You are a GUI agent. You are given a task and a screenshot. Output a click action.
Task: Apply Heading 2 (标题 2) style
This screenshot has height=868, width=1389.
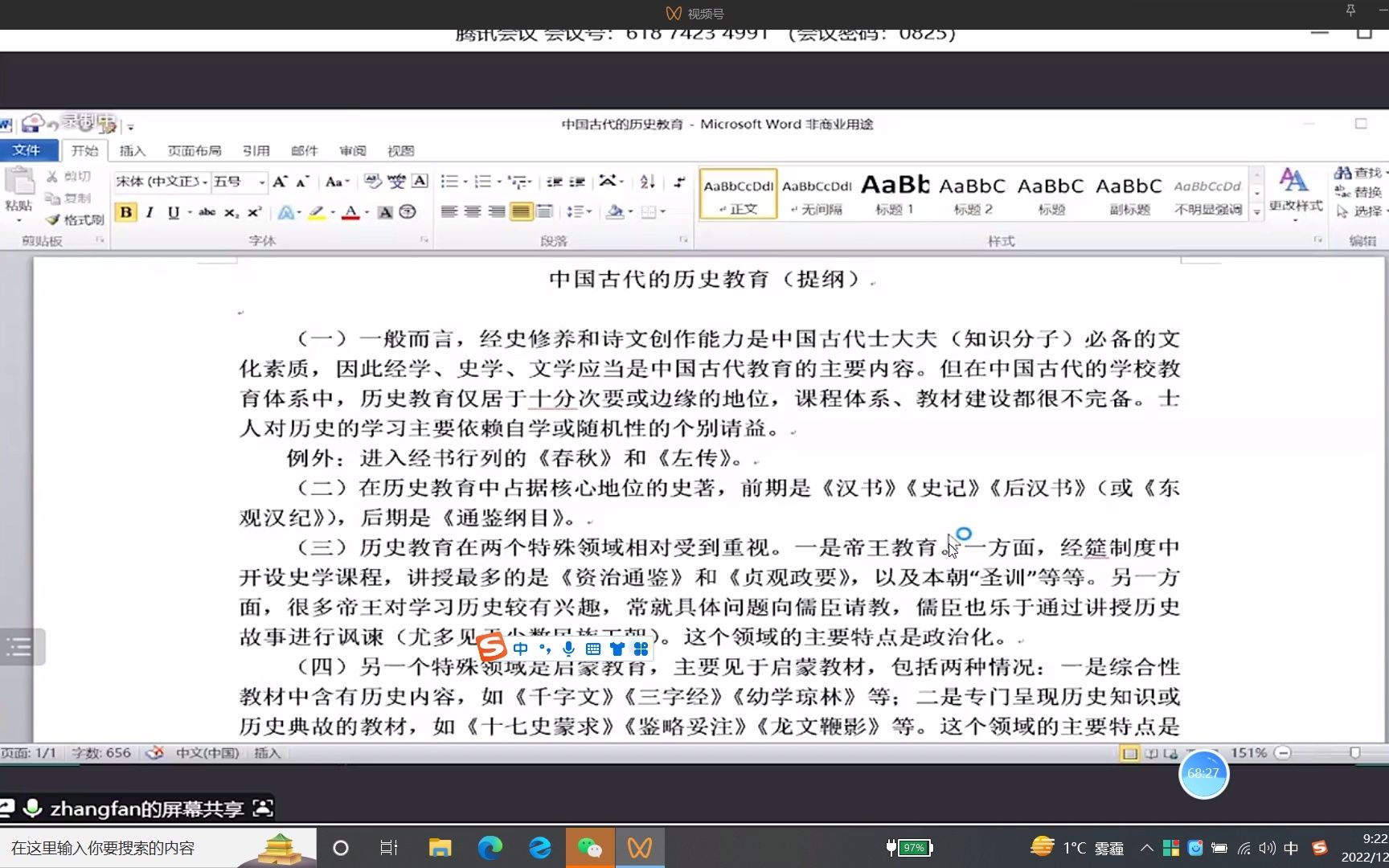tap(973, 194)
